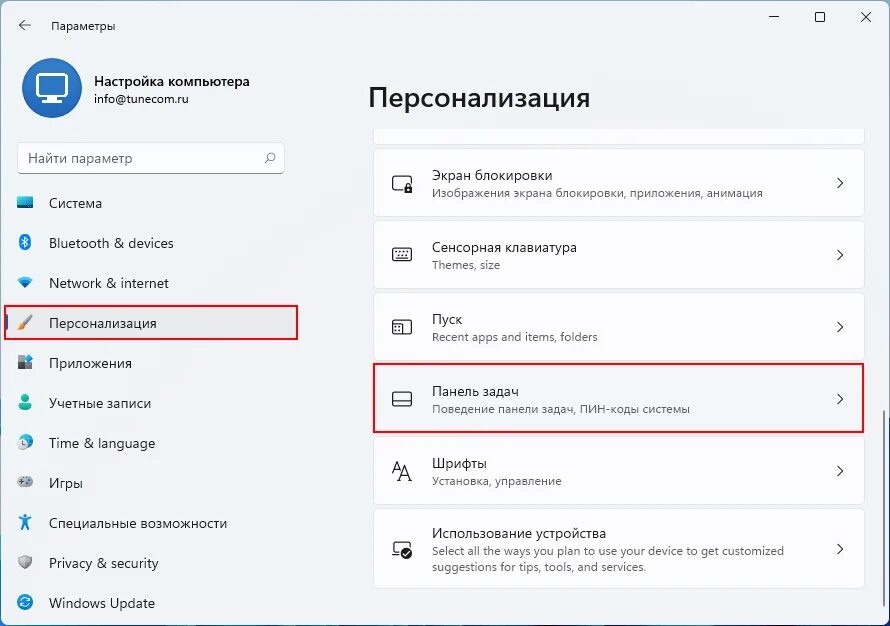The height and width of the screenshot is (626, 890).
Task: Click 'Themes, size' subtitle text
Action: tap(465, 264)
